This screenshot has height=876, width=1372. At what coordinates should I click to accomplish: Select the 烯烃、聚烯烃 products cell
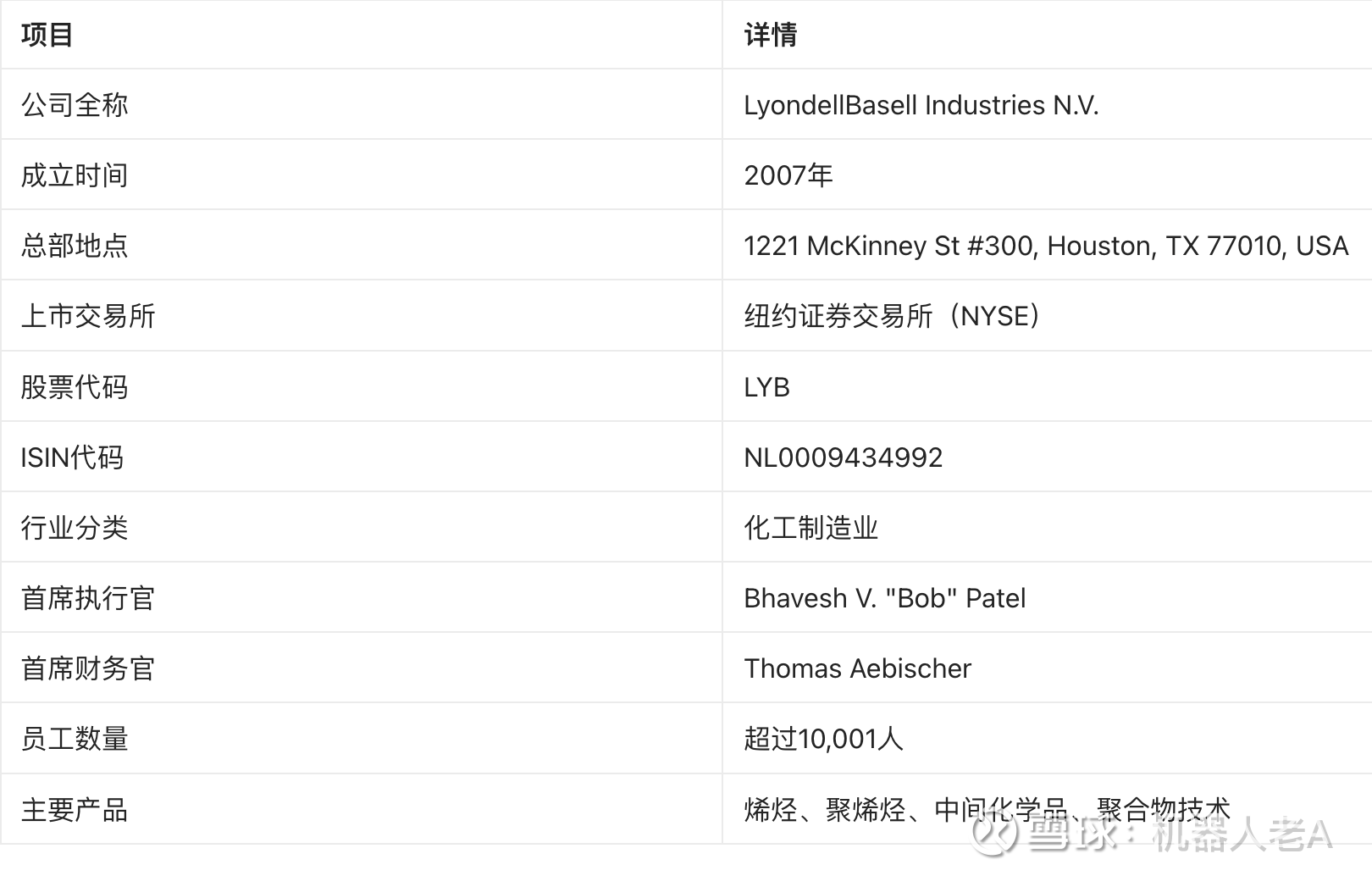pyautogui.click(x=987, y=810)
